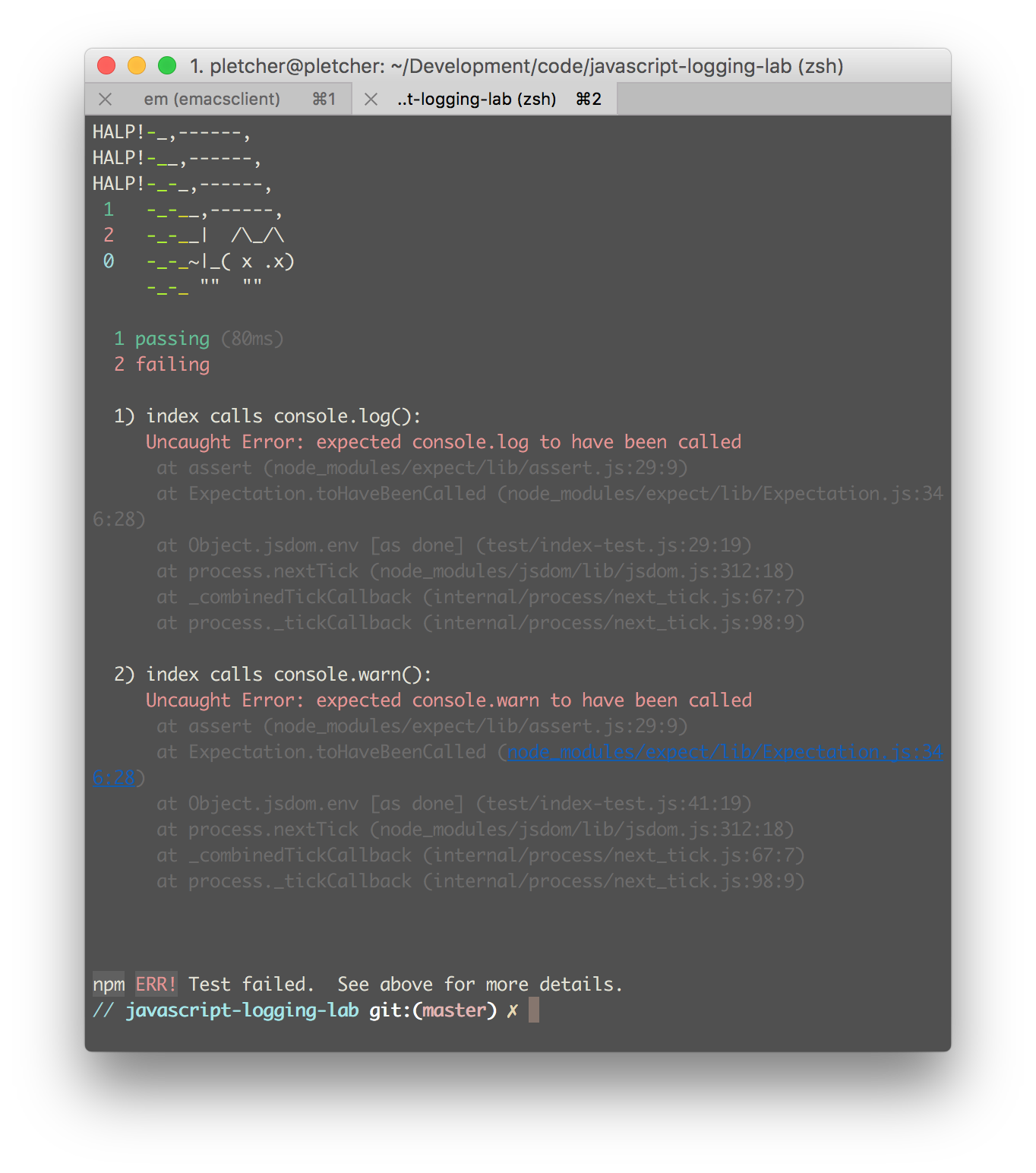Click the first 'HALP!' output line
Viewport: 1036px width, 1173px height.
172,132
